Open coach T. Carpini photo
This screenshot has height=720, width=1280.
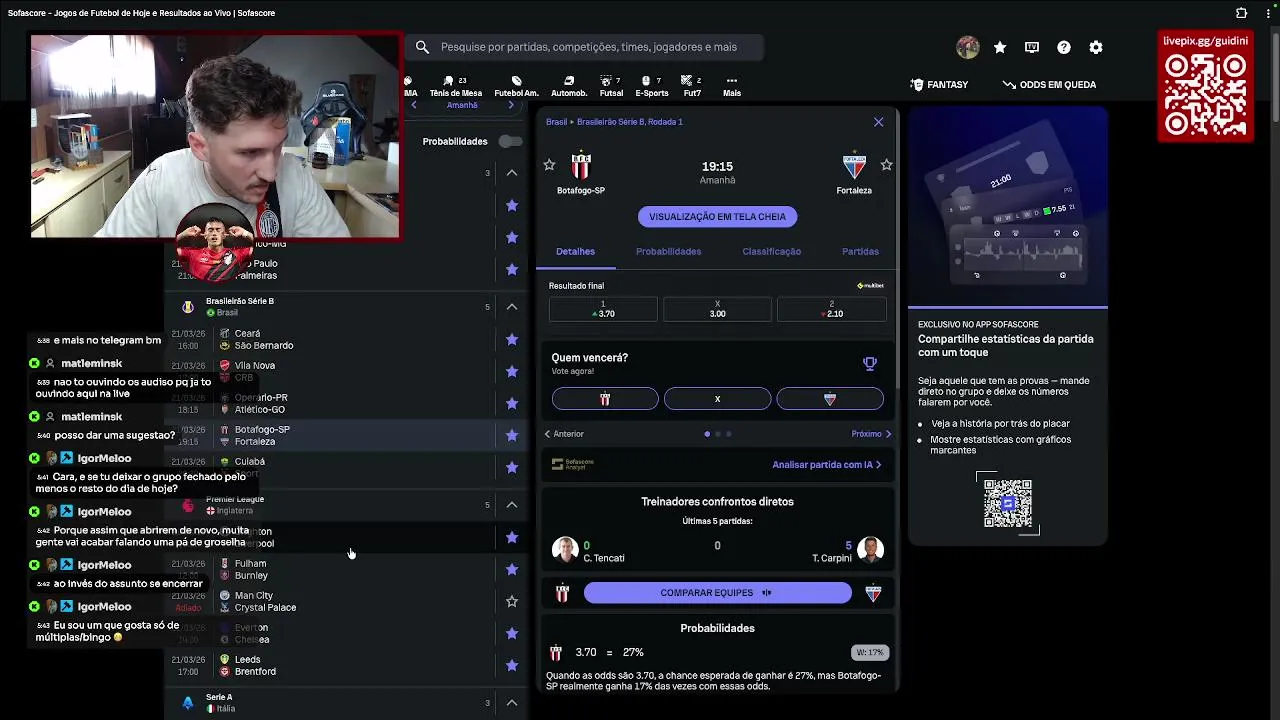(870, 550)
